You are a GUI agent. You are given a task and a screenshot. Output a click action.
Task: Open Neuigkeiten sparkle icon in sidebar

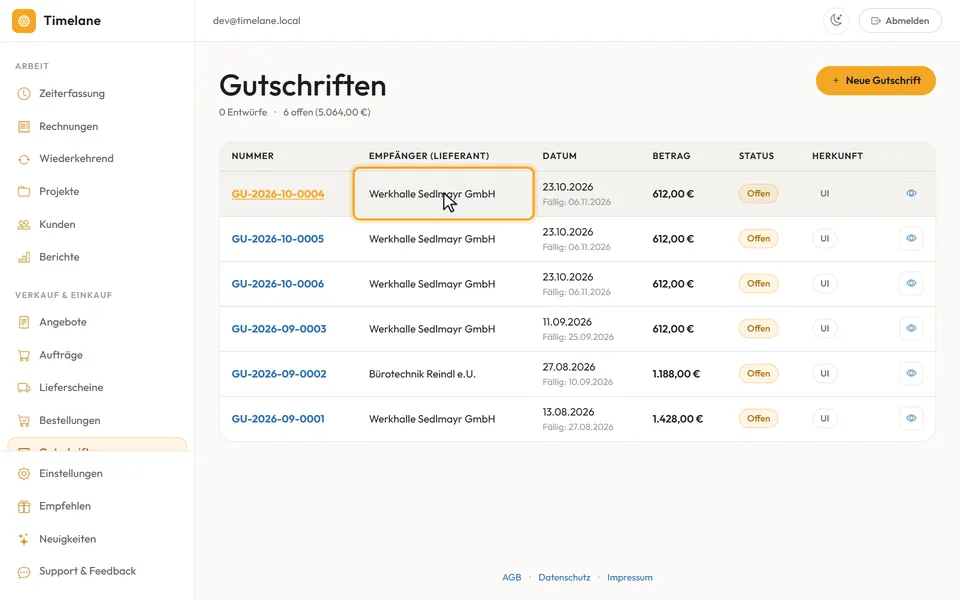(x=24, y=539)
